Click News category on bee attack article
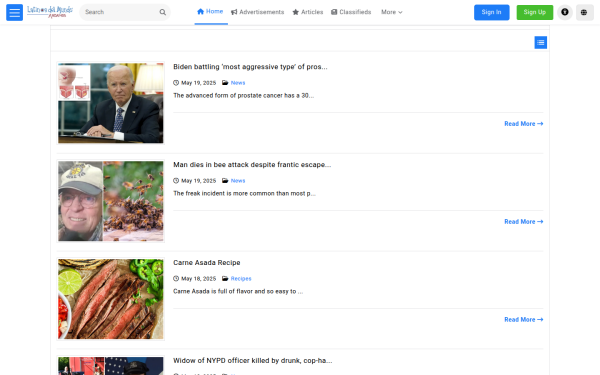This screenshot has height=375, width=600. point(238,181)
